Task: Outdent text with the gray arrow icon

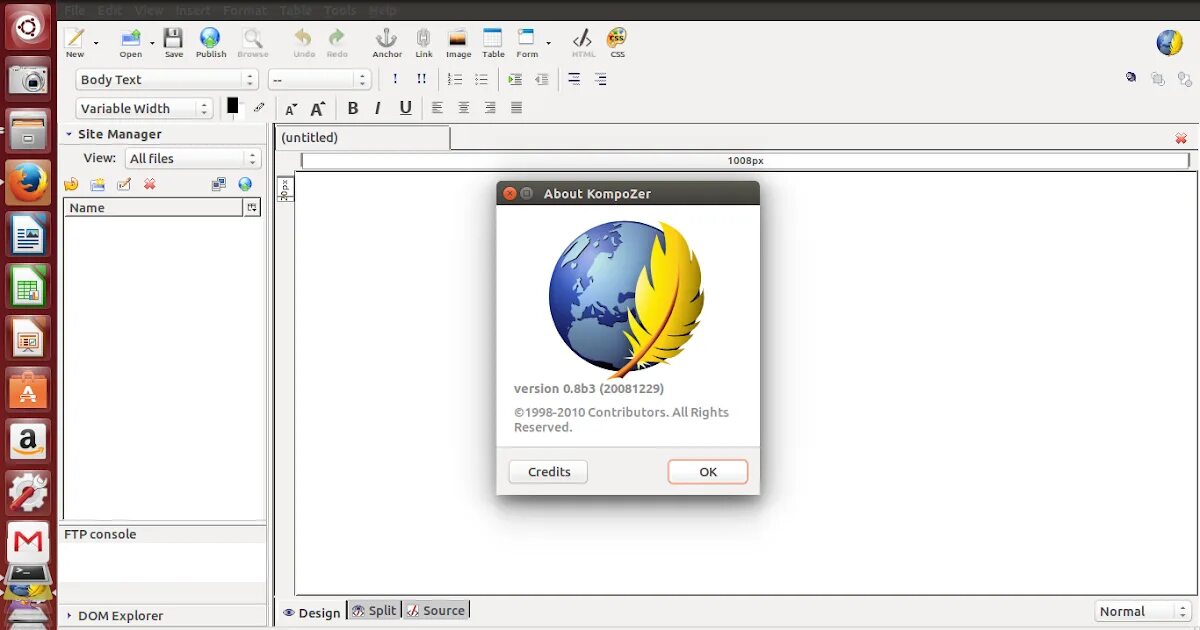Action: click(x=541, y=79)
